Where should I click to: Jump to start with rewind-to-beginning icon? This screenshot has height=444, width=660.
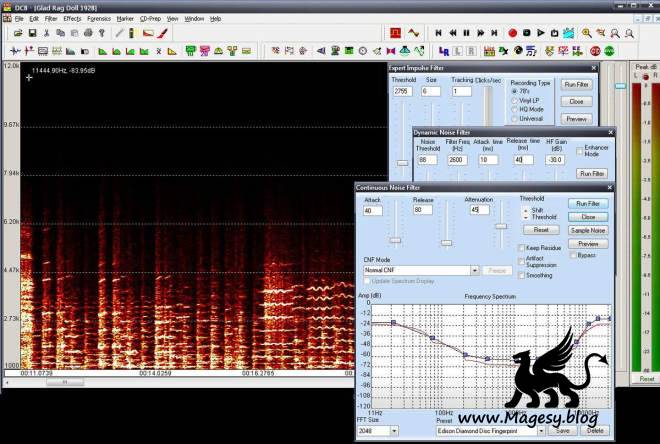[x=438, y=33]
